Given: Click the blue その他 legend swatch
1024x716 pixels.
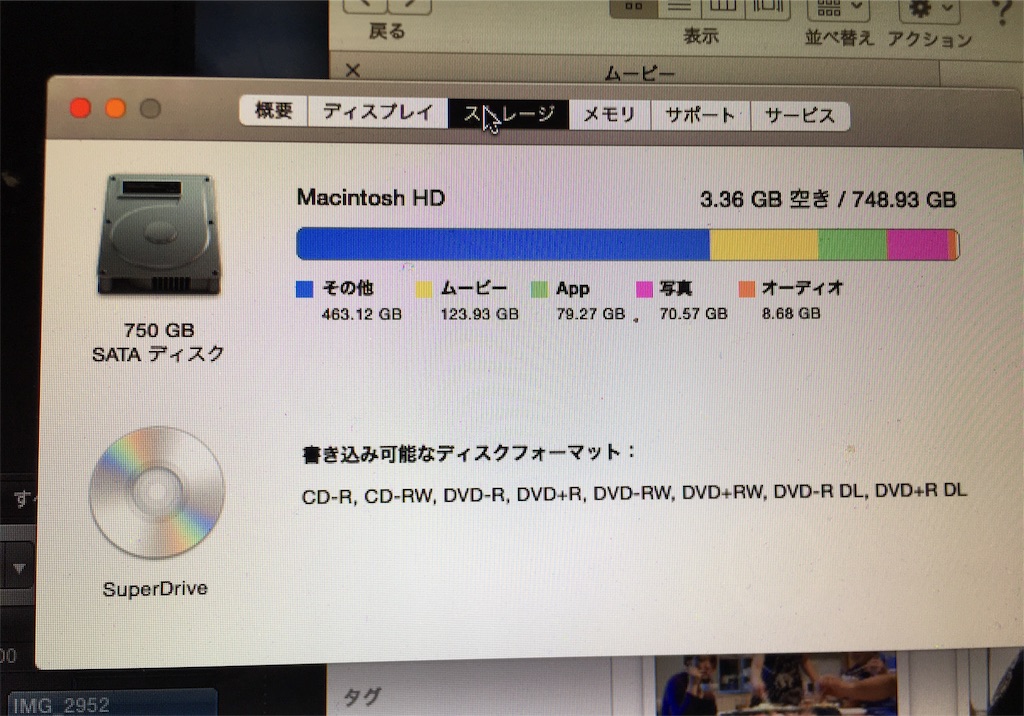Looking at the screenshot, I should click(x=304, y=289).
